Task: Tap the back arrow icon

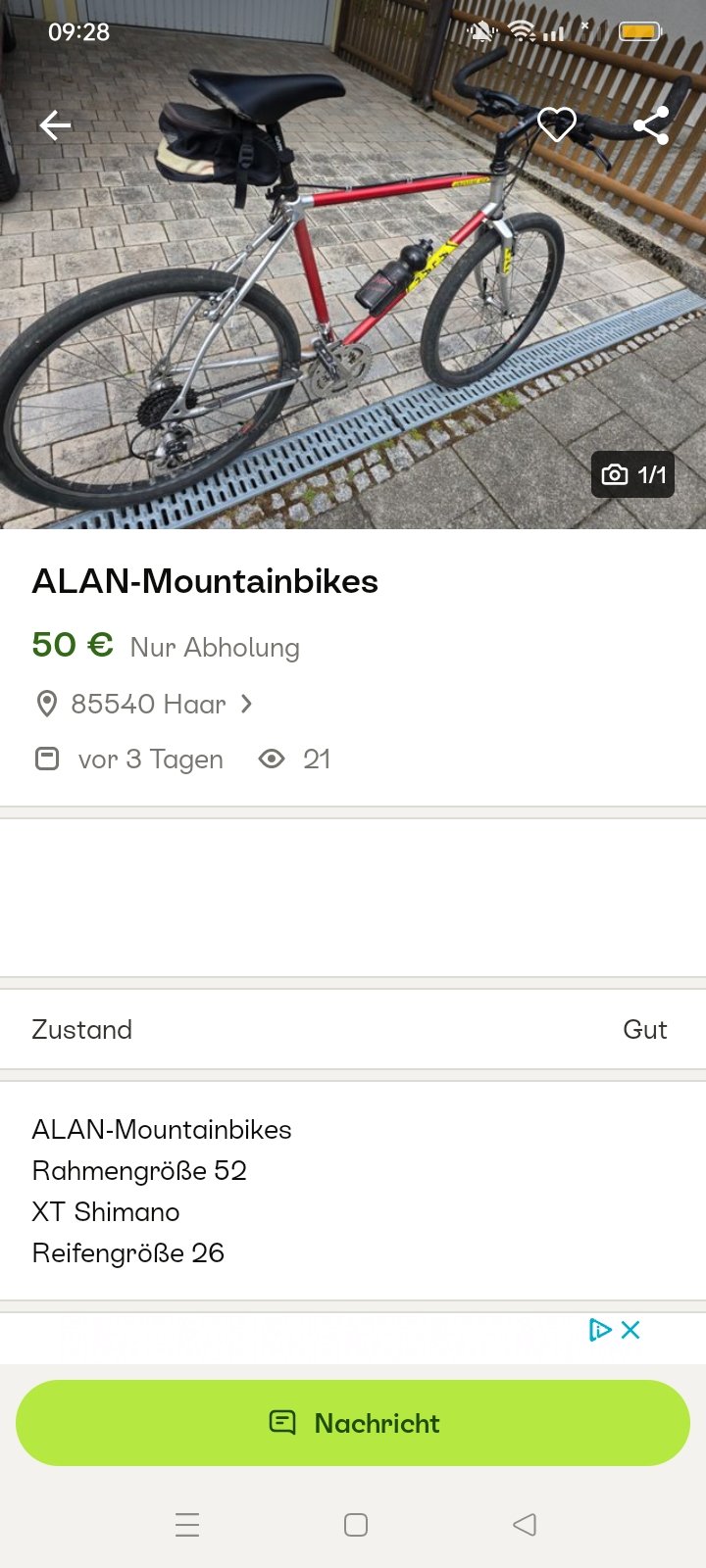Action: tap(55, 125)
